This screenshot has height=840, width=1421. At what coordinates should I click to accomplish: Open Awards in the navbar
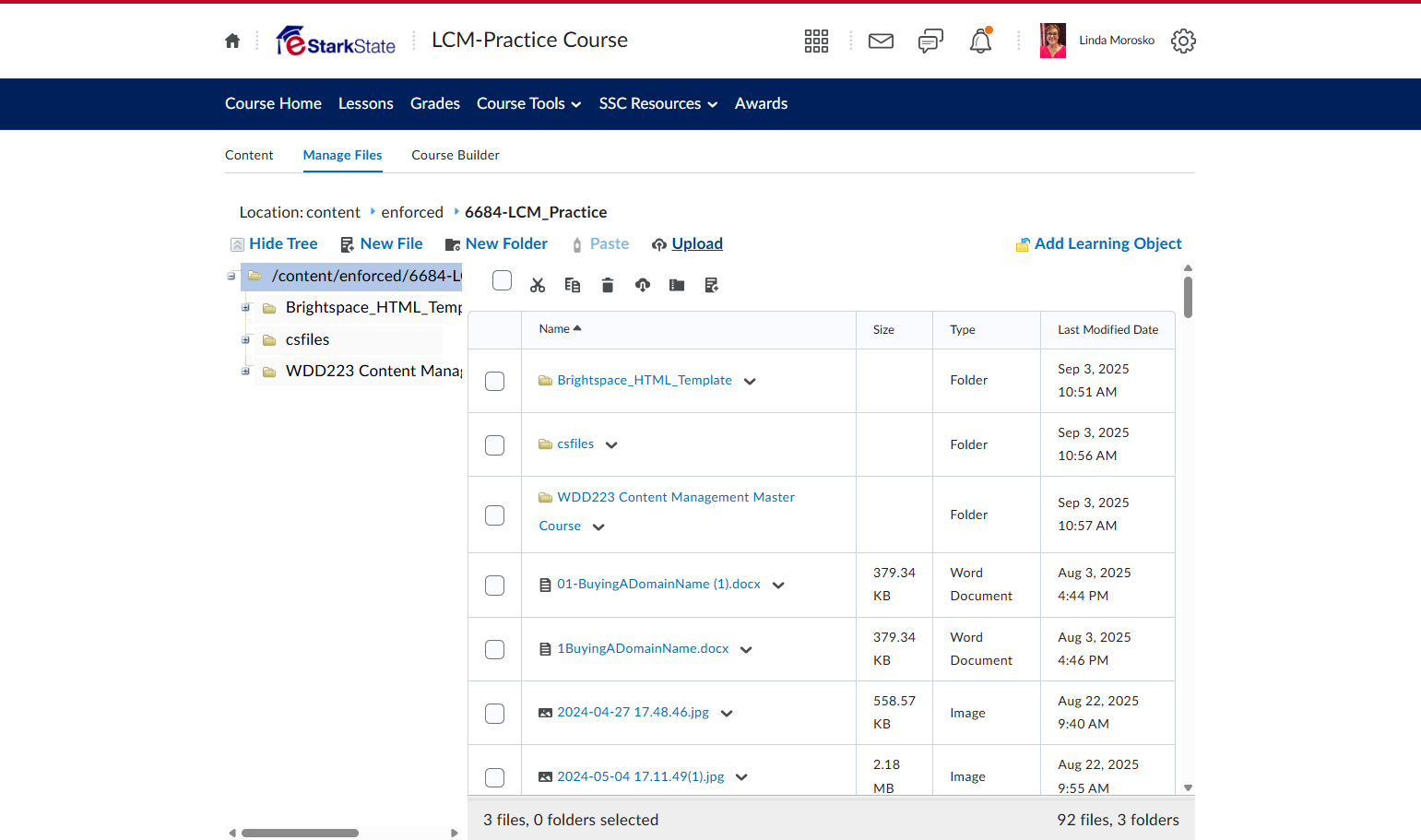pyautogui.click(x=762, y=103)
